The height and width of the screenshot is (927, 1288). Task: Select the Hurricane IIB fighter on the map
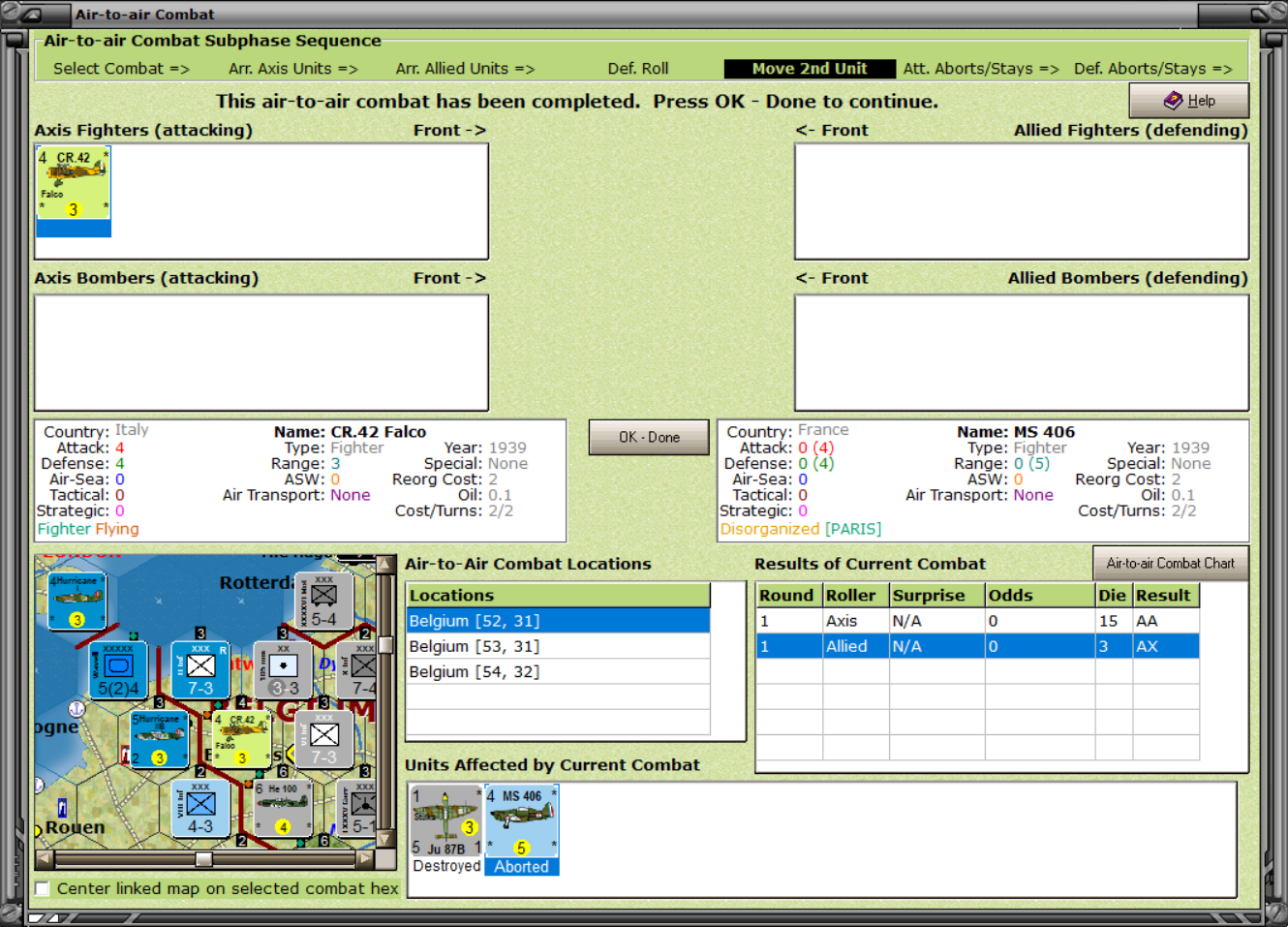tap(160, 740)
